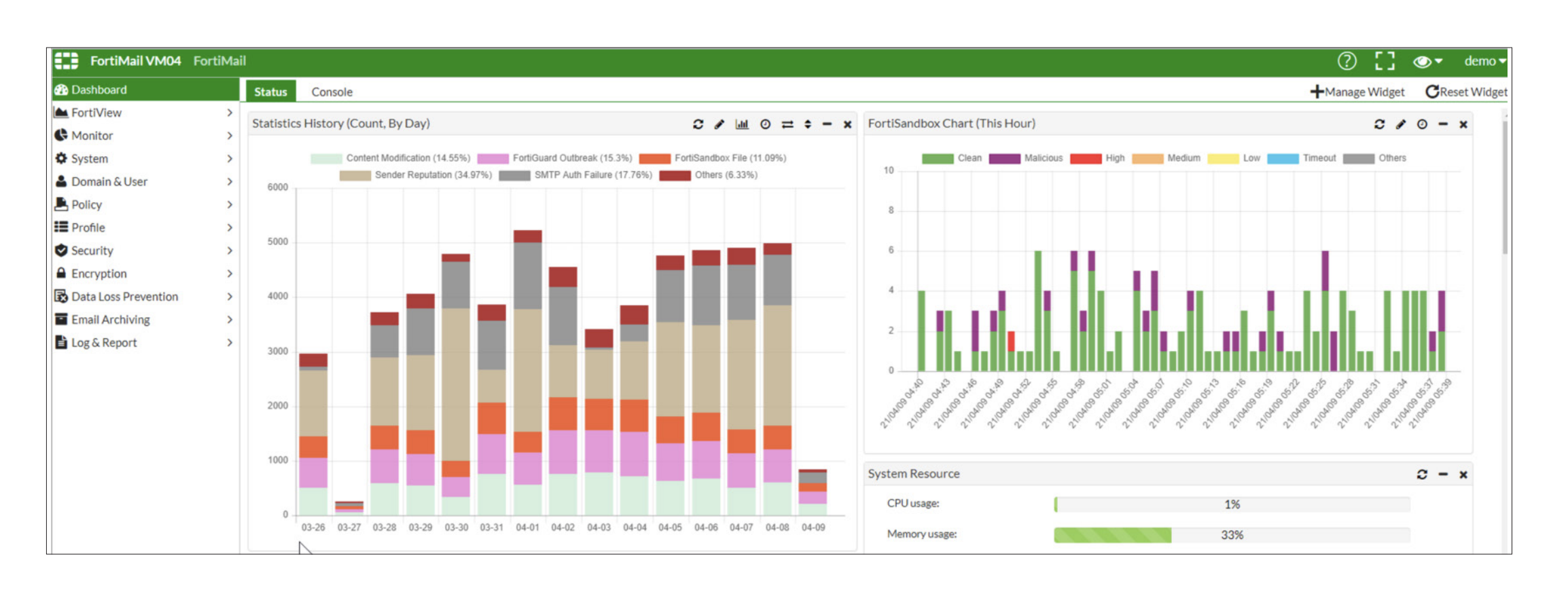
Task: Expand Security chevron arrow
Action: click(x=230, y=251)
